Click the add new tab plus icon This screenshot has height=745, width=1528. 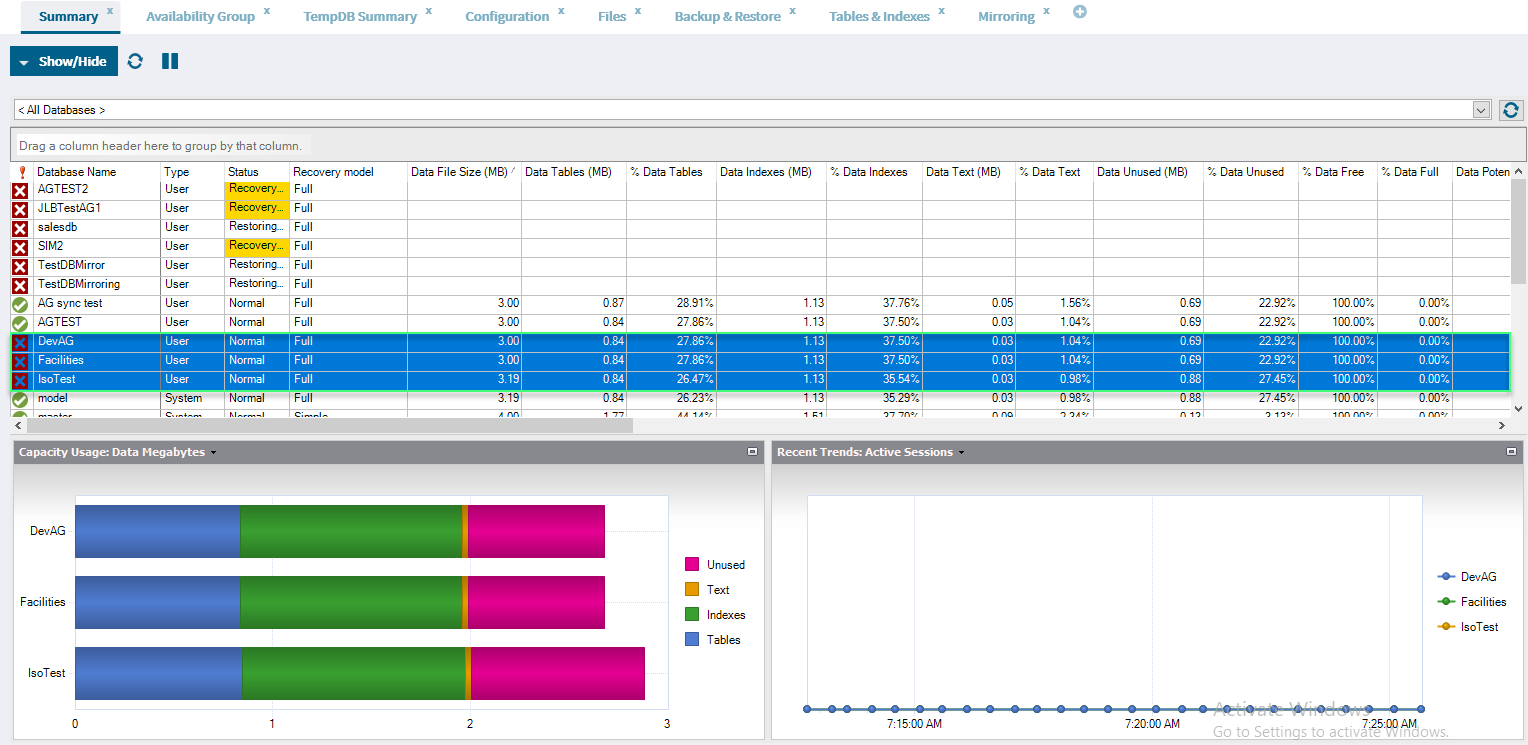point(1080,13)
